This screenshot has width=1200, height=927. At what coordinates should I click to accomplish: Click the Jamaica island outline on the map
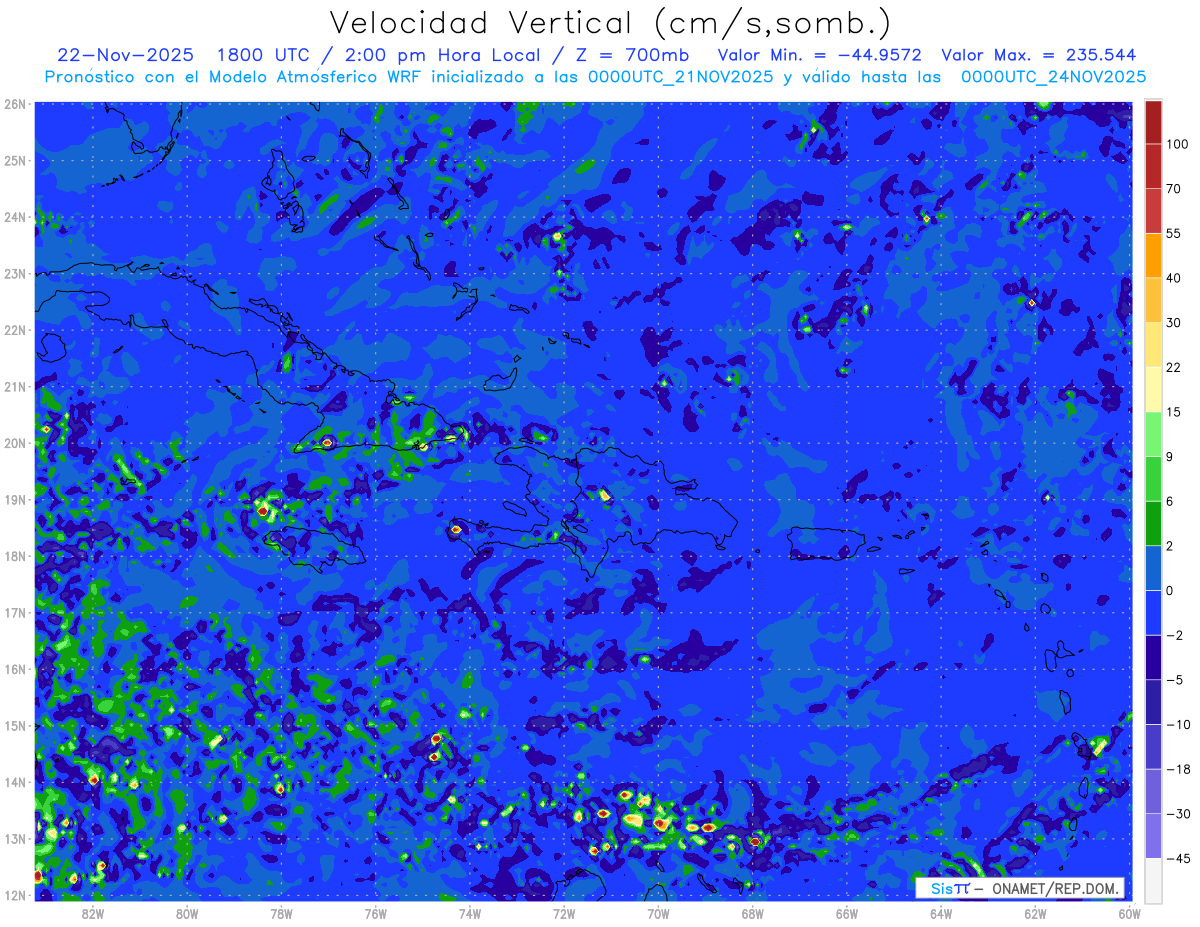pos(312,549)
